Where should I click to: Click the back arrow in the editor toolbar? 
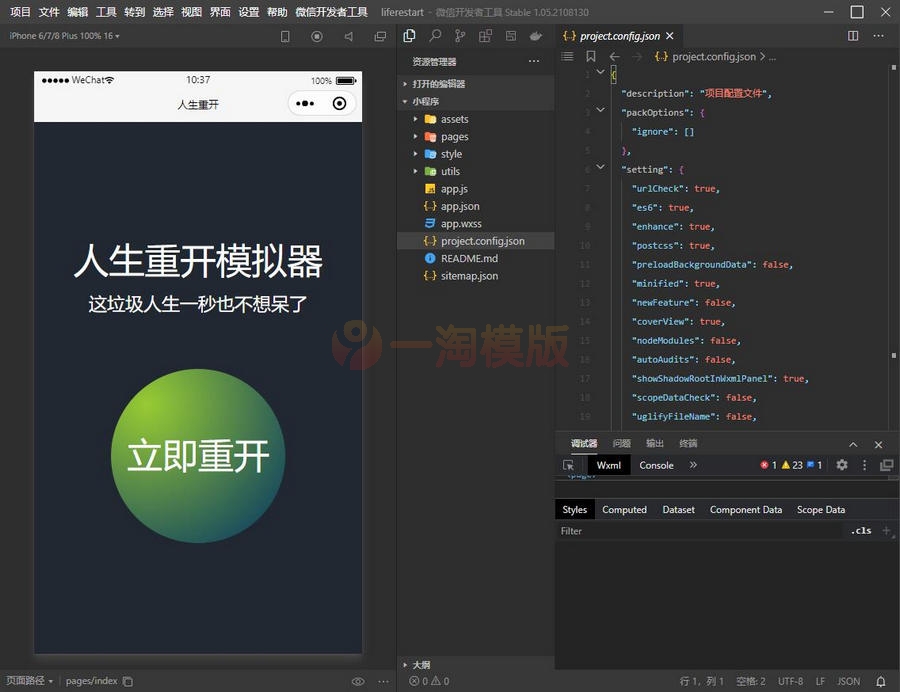tap(614, 57)
